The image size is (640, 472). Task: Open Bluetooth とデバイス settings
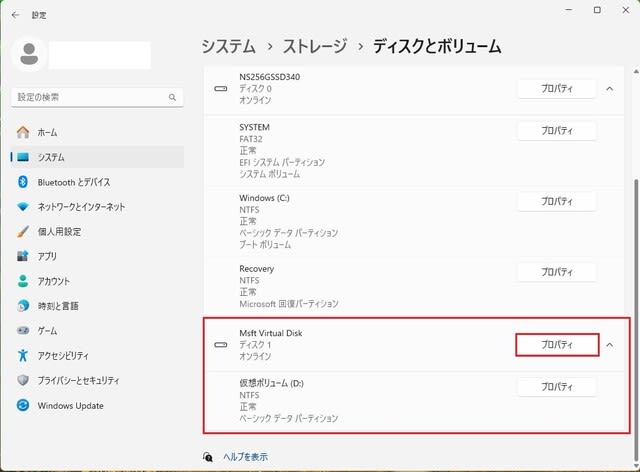pos(98,182)
